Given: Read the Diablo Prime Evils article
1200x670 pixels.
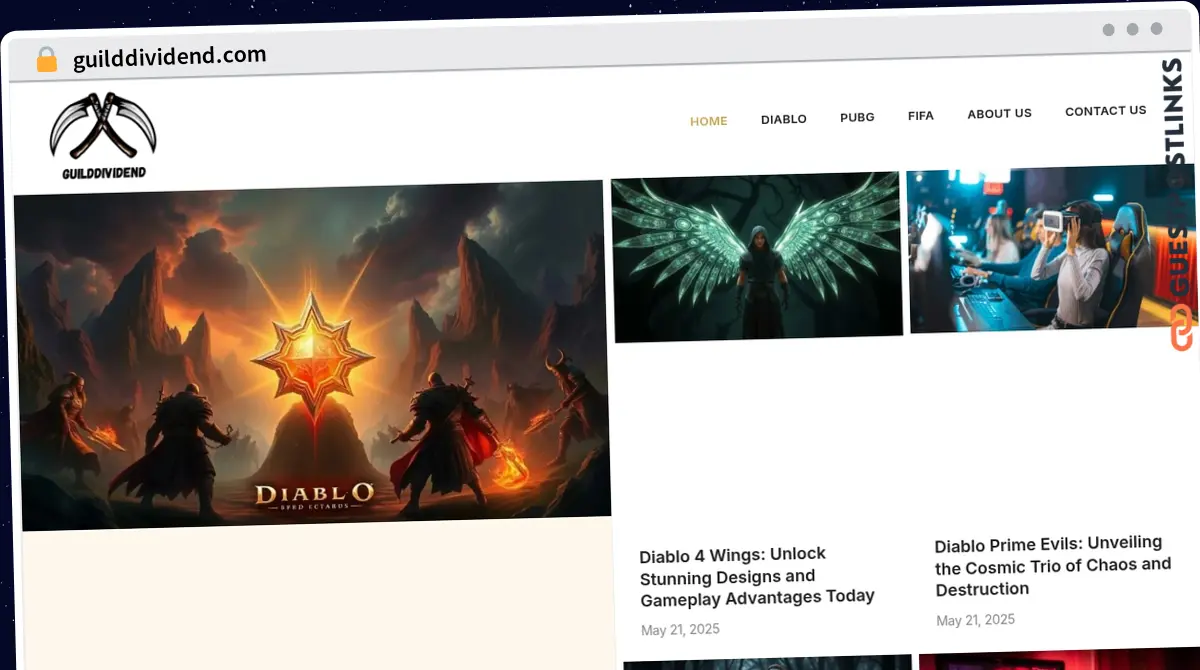Looking at the screenshot, I should pos(1053,566).
